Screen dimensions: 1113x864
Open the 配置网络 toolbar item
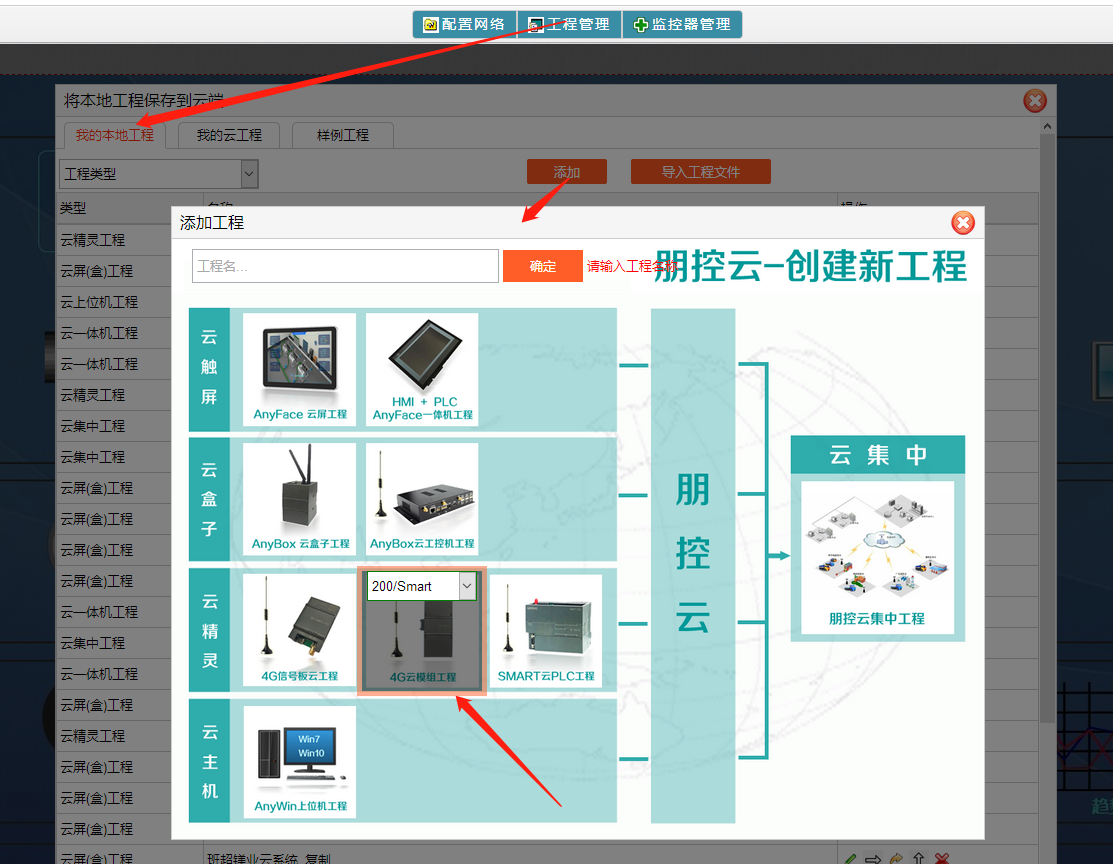[x=464, y=24]
